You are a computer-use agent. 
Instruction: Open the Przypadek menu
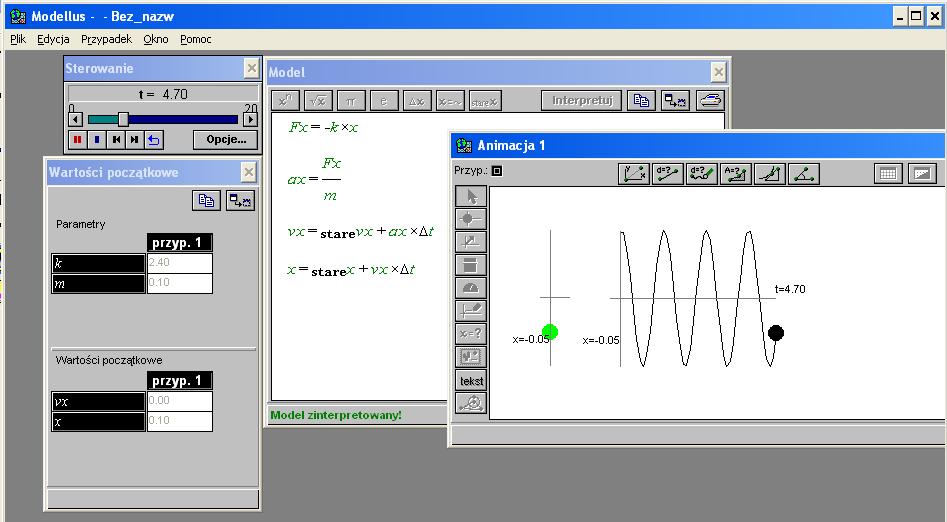[x=106, y=39]
